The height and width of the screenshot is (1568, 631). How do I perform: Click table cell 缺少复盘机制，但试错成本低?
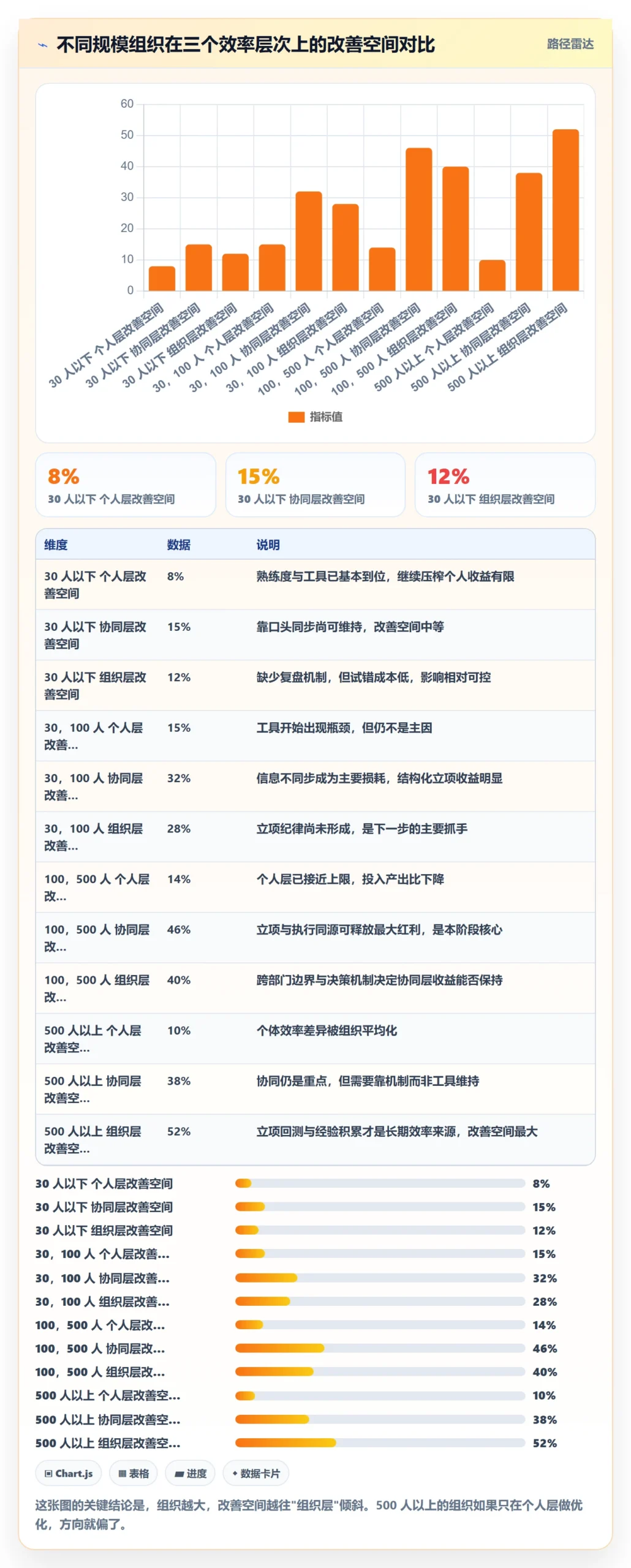tap(373, 677)
